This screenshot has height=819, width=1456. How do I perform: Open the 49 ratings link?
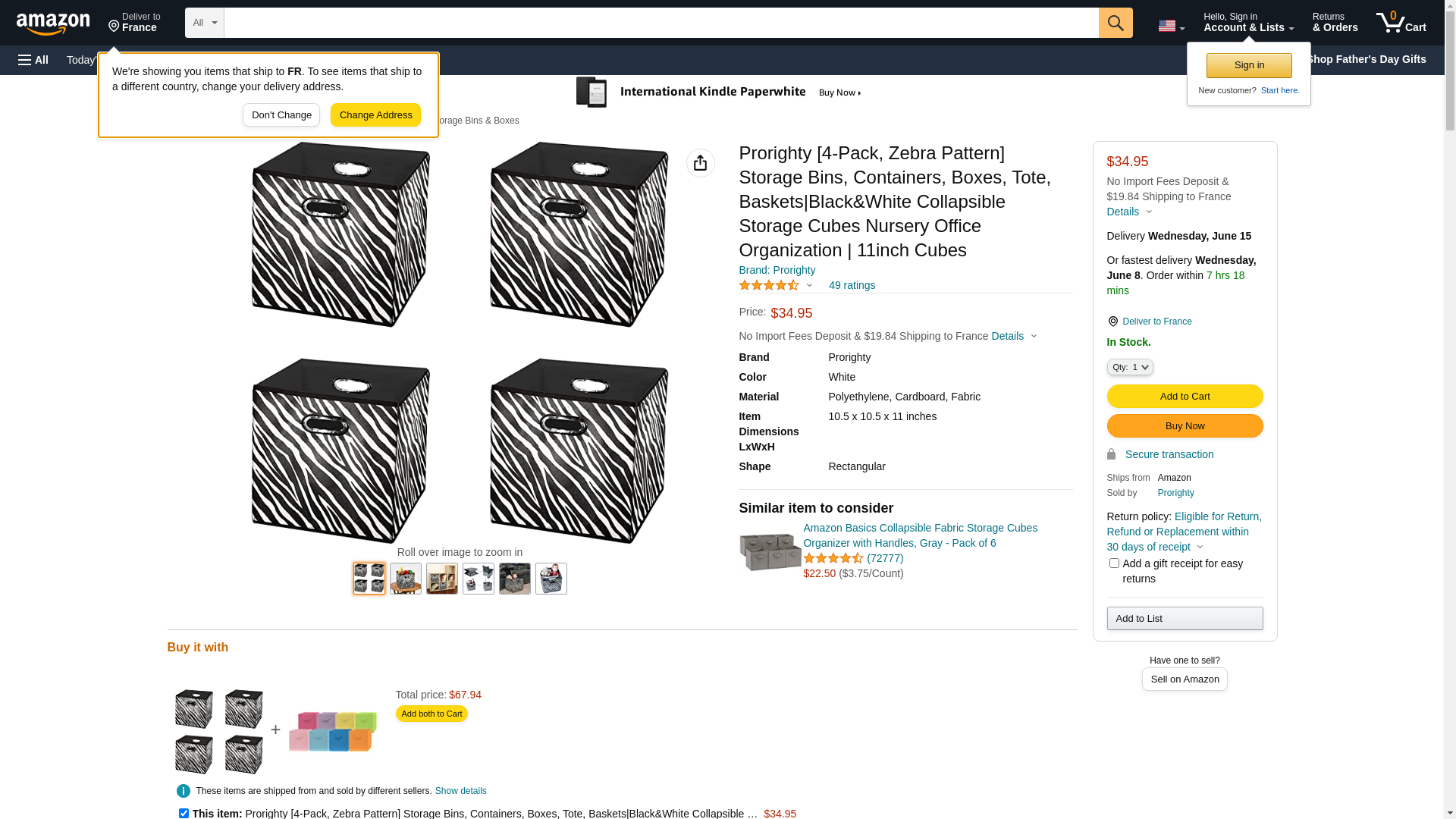[852, 285]
